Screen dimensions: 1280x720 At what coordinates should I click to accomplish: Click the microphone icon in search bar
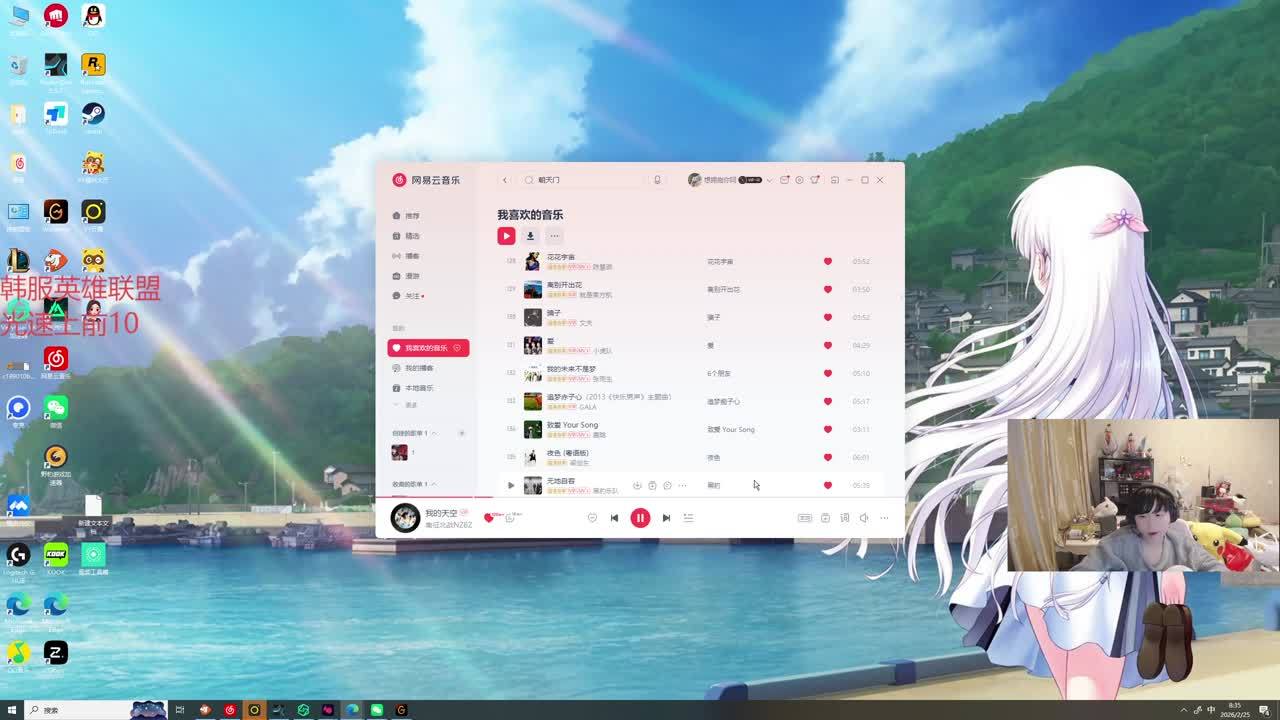pos(657,180)
